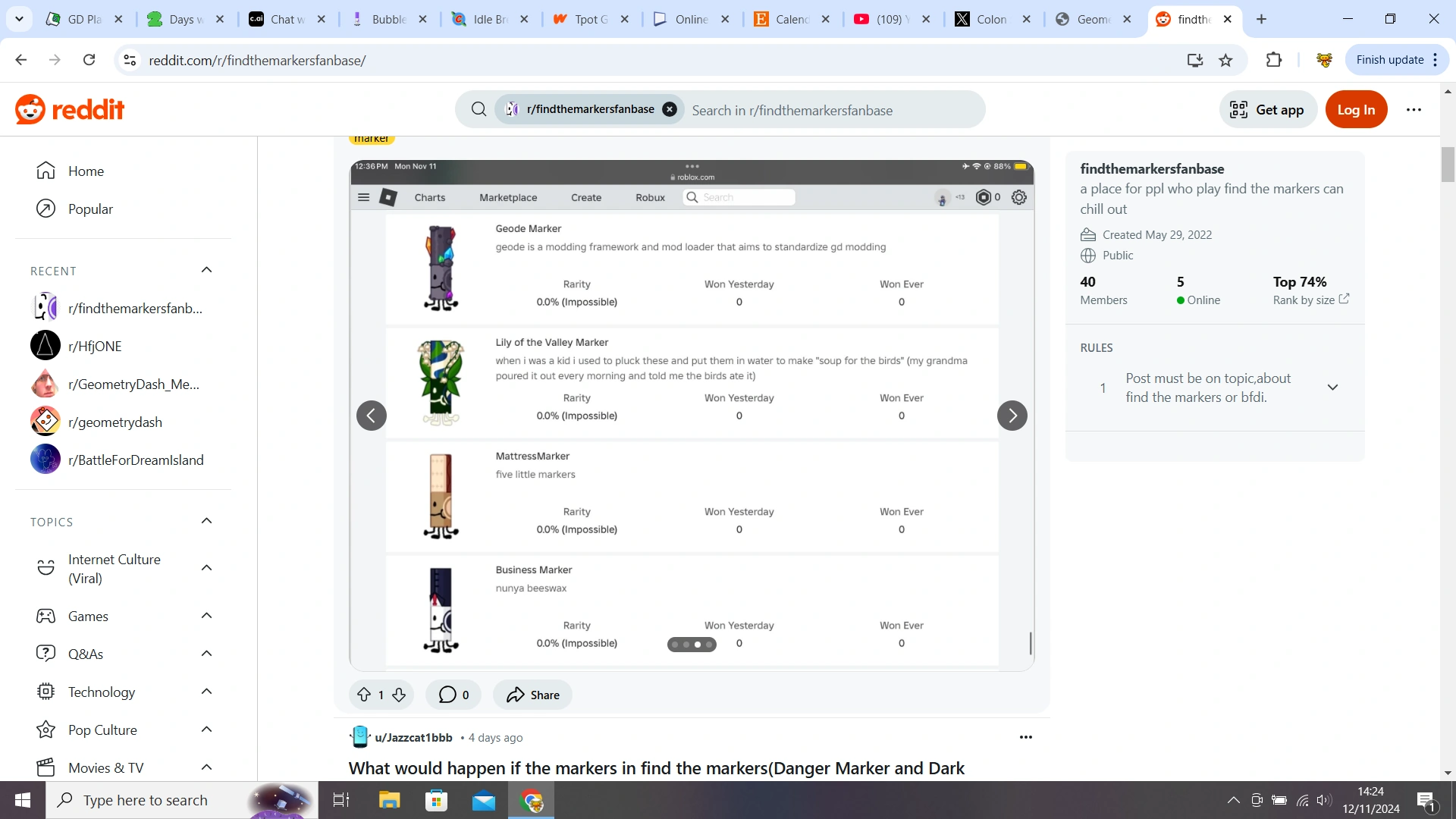This screenshot has width=1456, height=819.
Task: Bookmark this page with star icon
Action: click(1225, 60)
